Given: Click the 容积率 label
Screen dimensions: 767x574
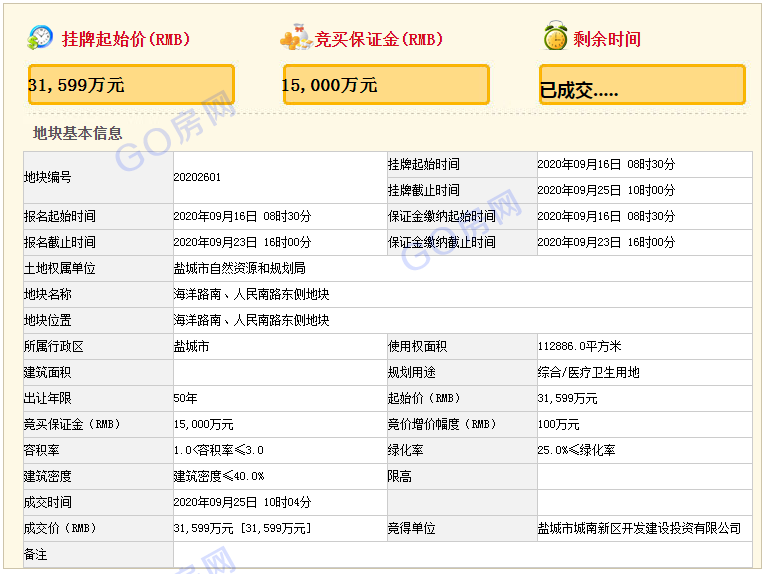Looking at the screenshot, I should click(42, 450).
